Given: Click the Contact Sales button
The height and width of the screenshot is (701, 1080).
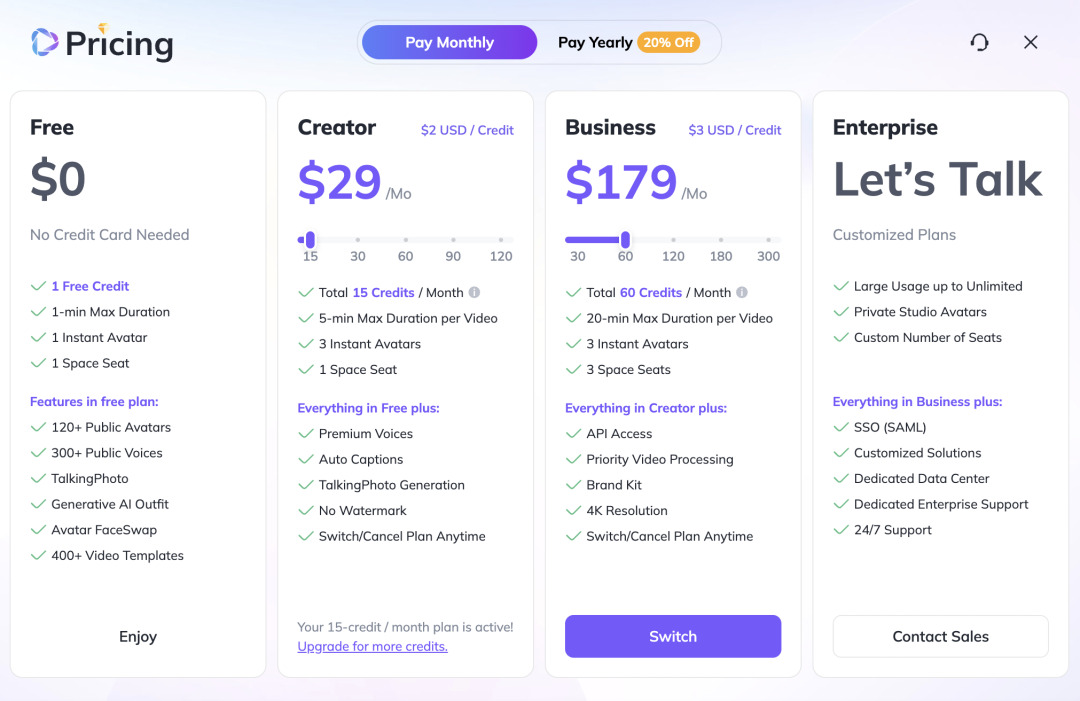Looking at the screenshot, I should click(x=940, y=636).
